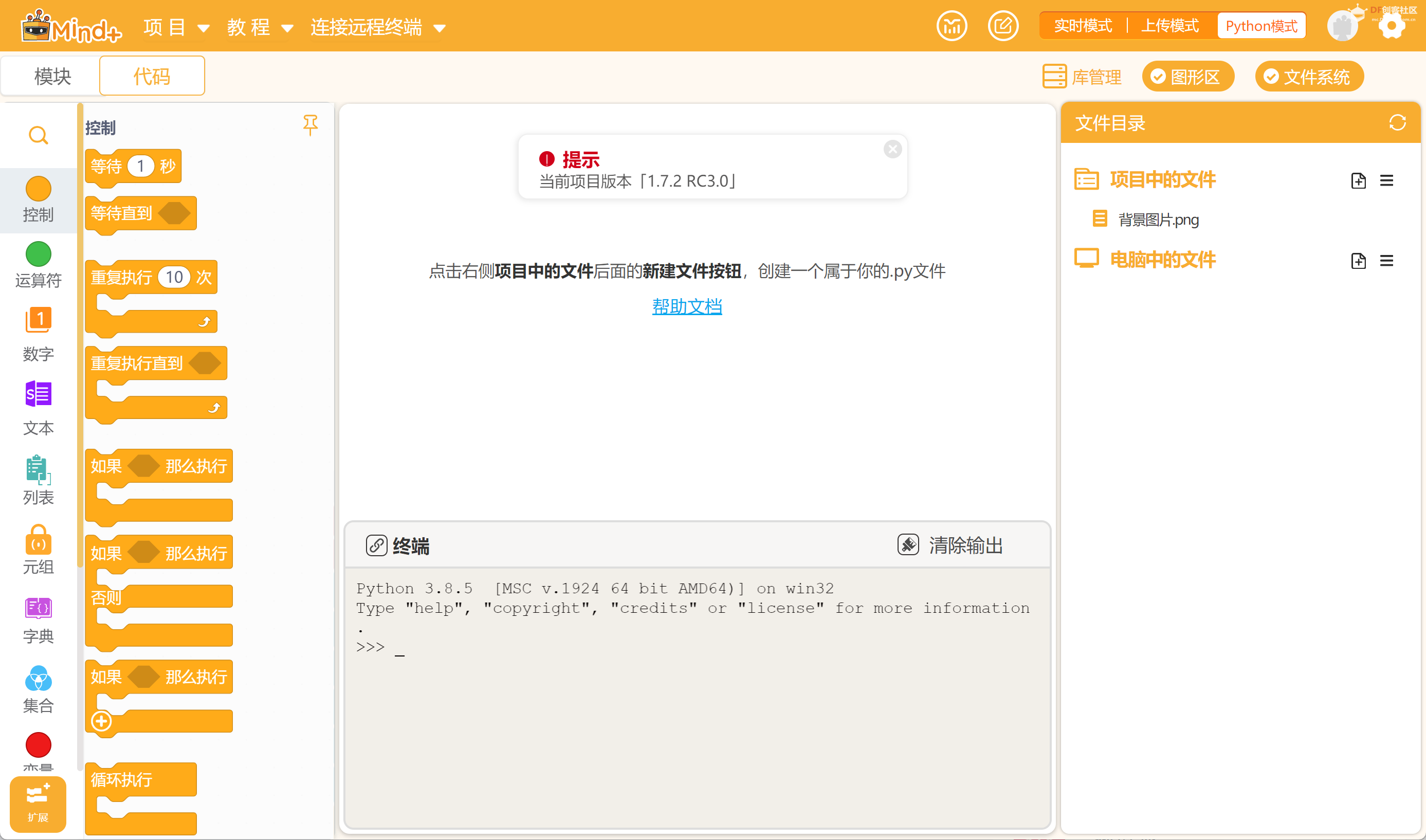Screen dimensions: 1426x840
Task: Click the terminal link icon beside 终端
Action: (376, 545)
